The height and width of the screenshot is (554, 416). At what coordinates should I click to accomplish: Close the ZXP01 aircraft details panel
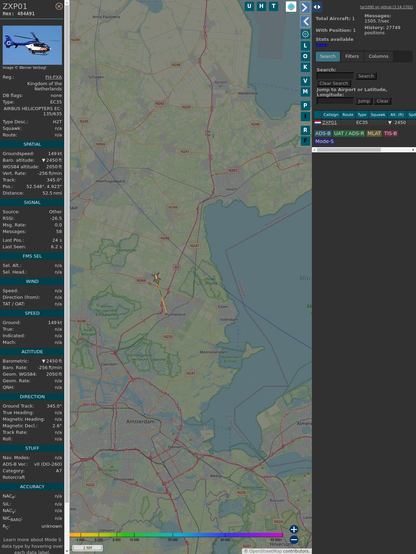59,6
